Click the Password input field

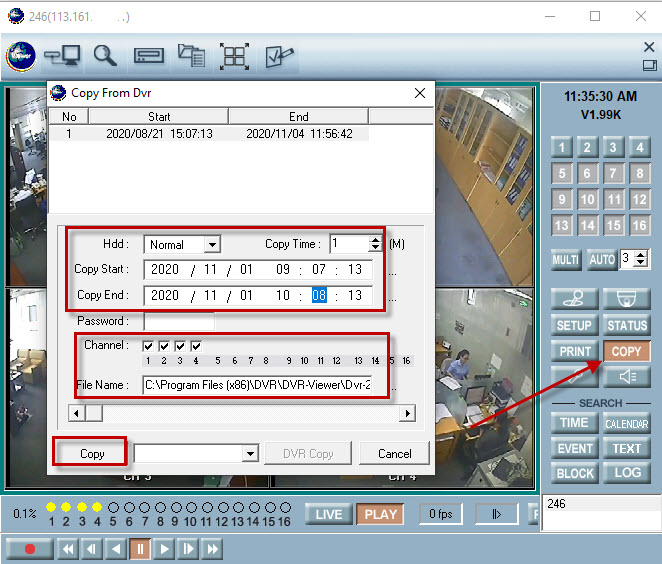click(179, 321)
